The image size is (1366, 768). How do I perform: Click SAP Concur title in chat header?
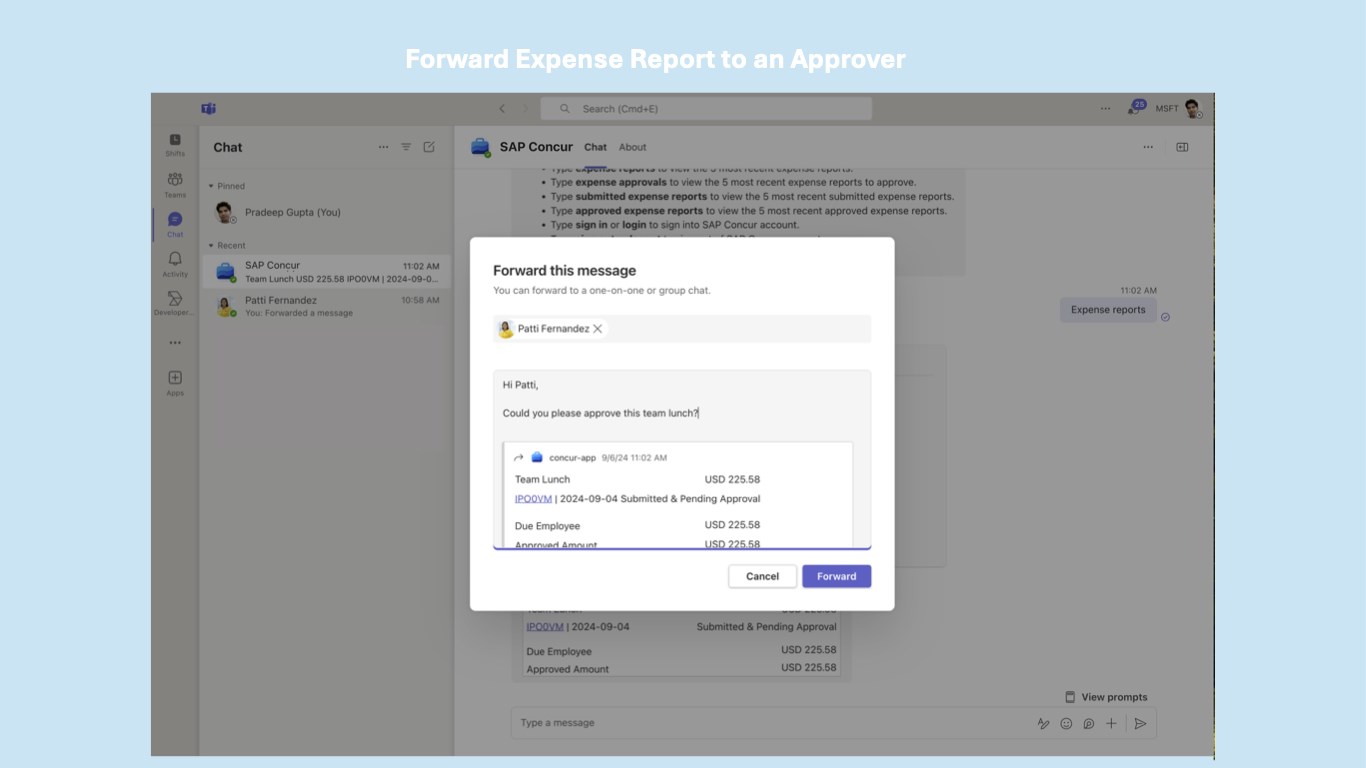click(x=536, y=147)
